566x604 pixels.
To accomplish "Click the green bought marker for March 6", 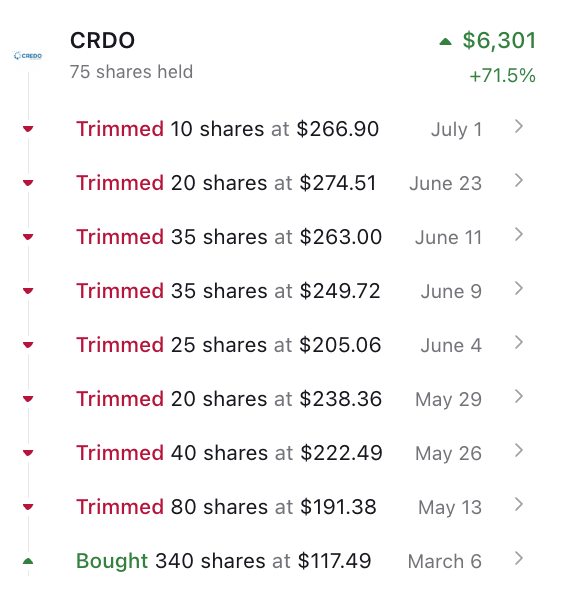I will click(28, 561).
